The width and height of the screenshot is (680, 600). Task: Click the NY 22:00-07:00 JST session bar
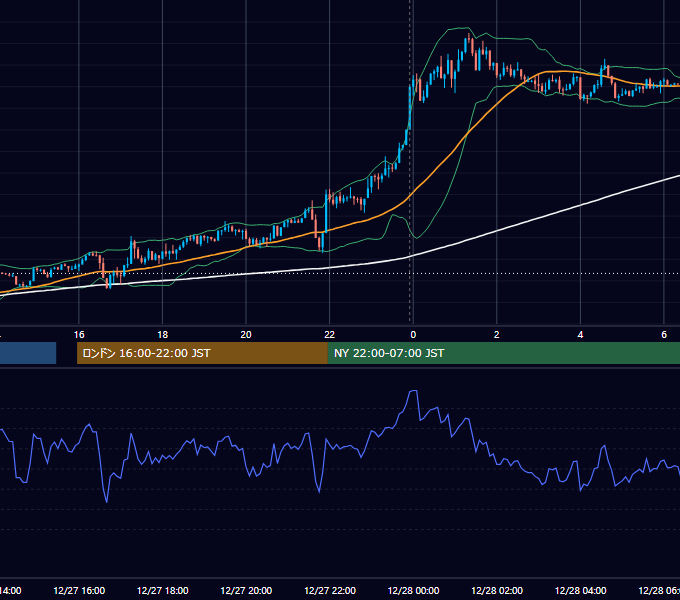[x=503, y=353]
